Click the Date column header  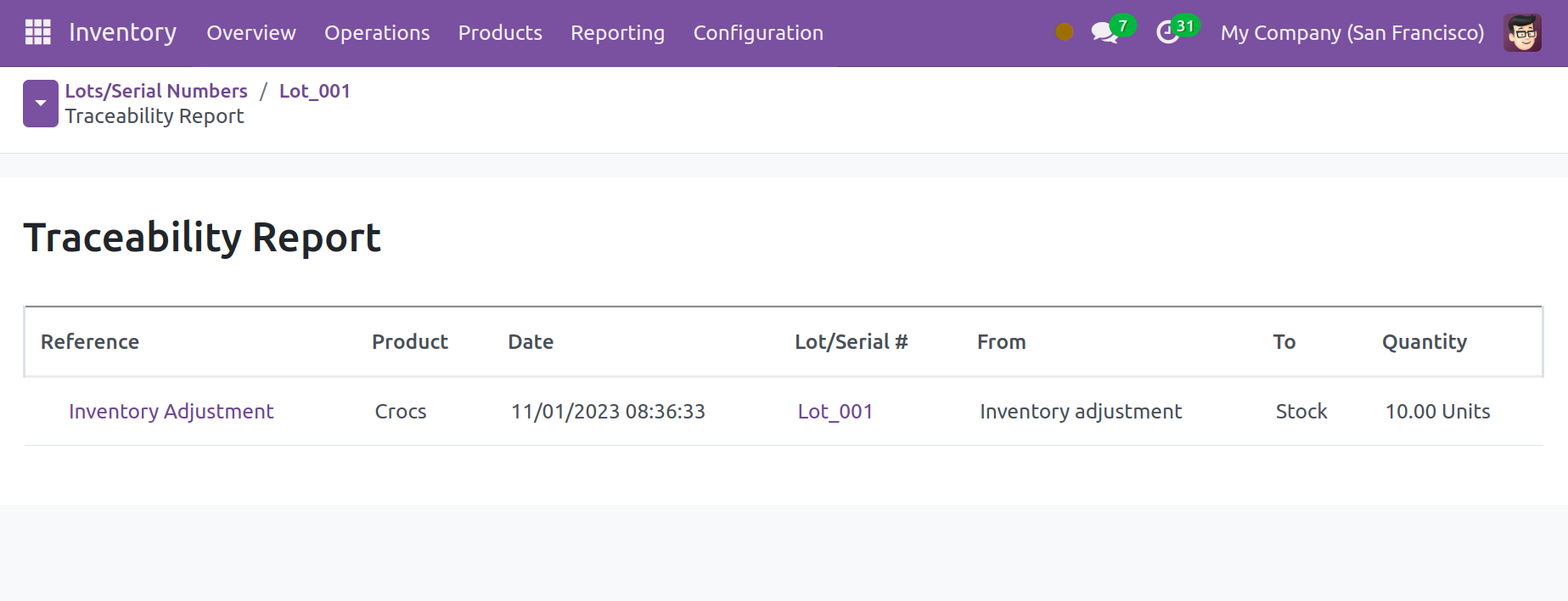click(531, 342)
